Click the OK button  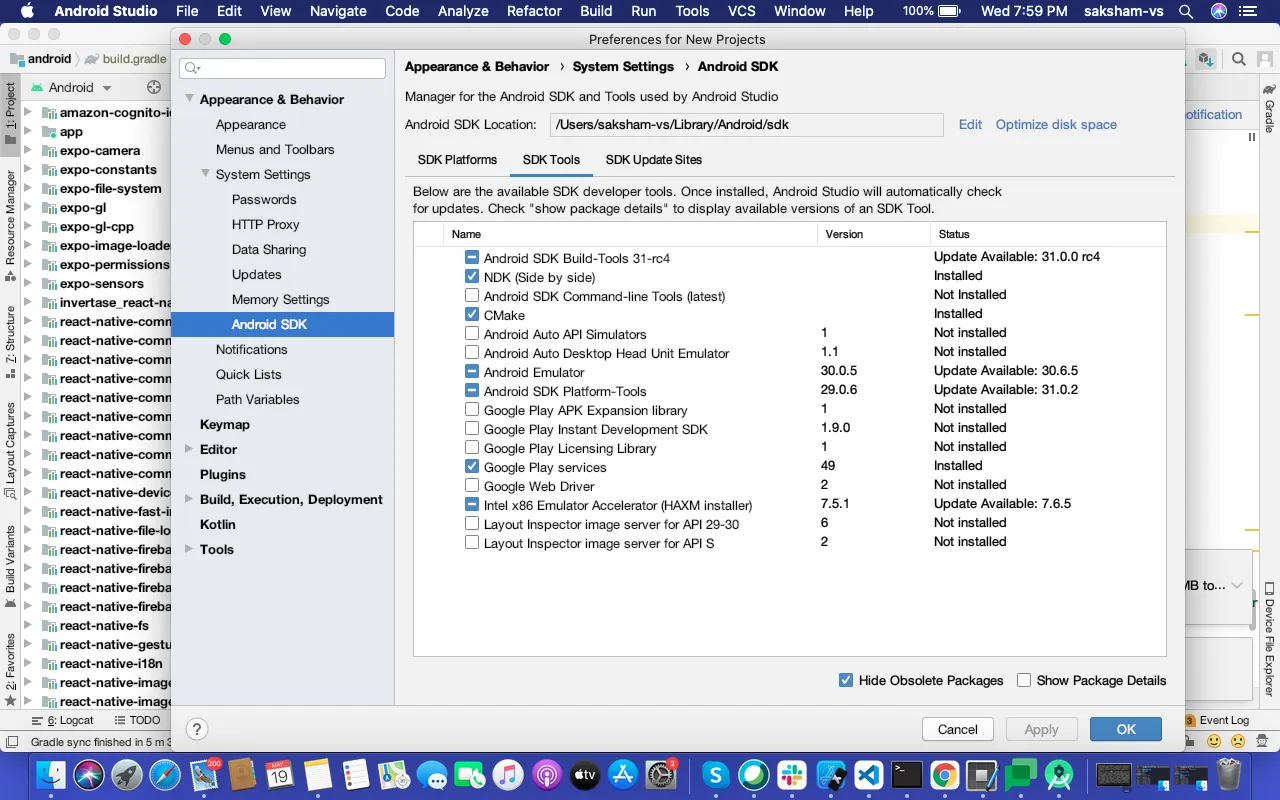point(1126,729)
